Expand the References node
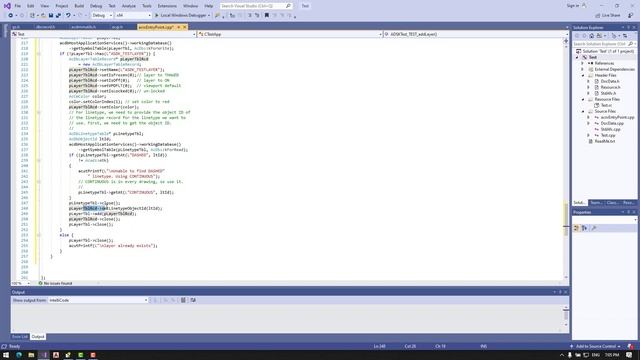The image size is (640, 360). click(x=582, y=63)
